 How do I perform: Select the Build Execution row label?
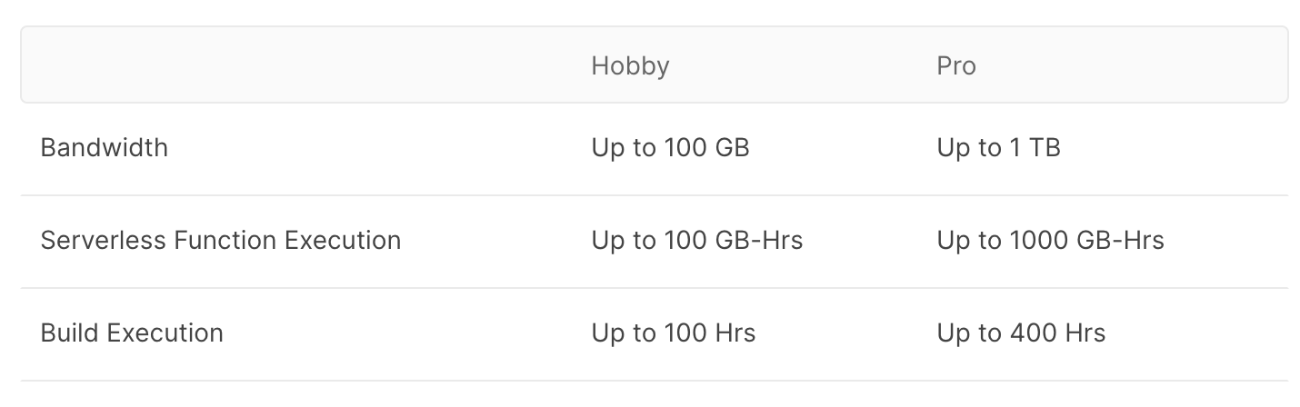pyautogui.click(x=131, y=333)
